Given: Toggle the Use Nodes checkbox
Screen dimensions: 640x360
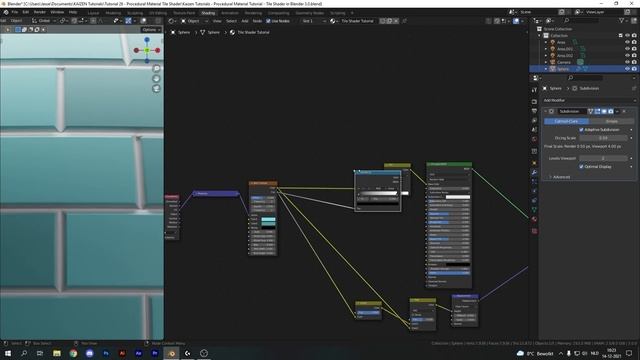Looking at the screenshot, I should [268, 21].
